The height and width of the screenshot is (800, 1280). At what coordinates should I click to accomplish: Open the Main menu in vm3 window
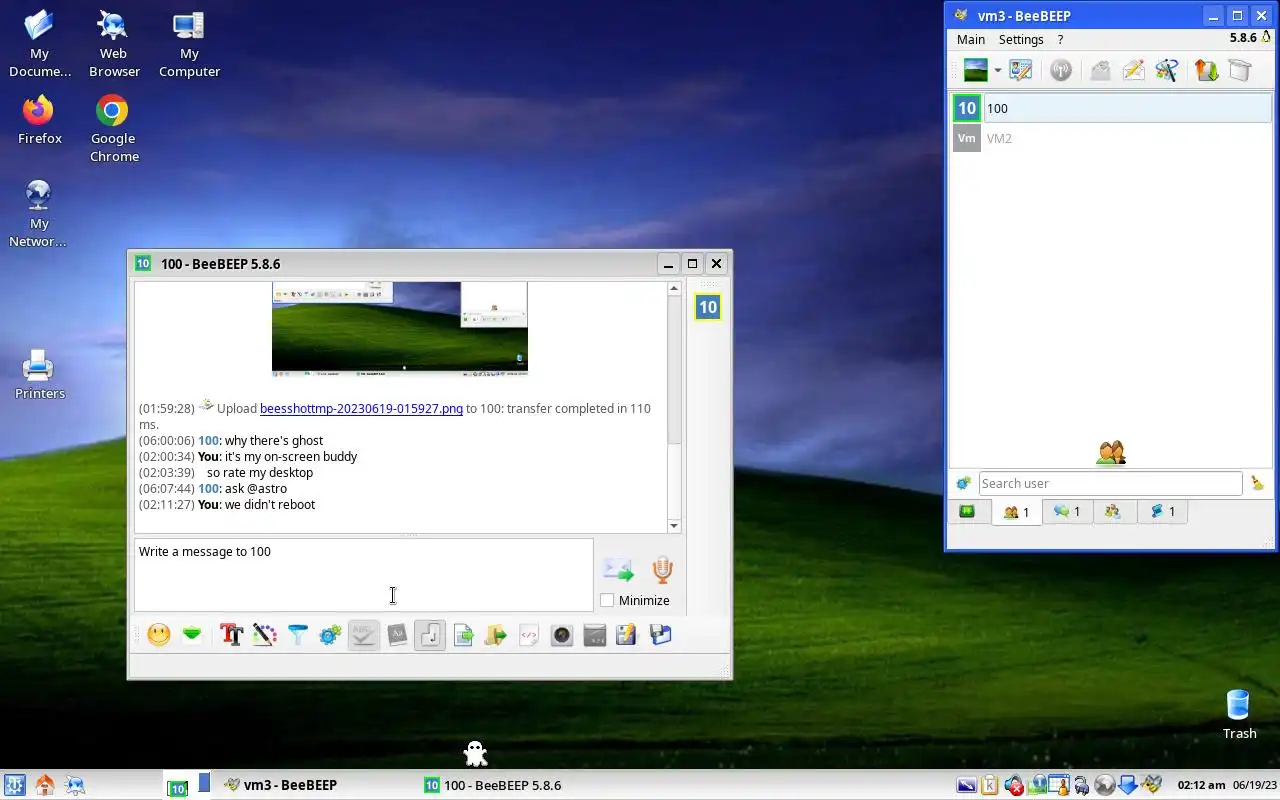(x=971, y=39)
